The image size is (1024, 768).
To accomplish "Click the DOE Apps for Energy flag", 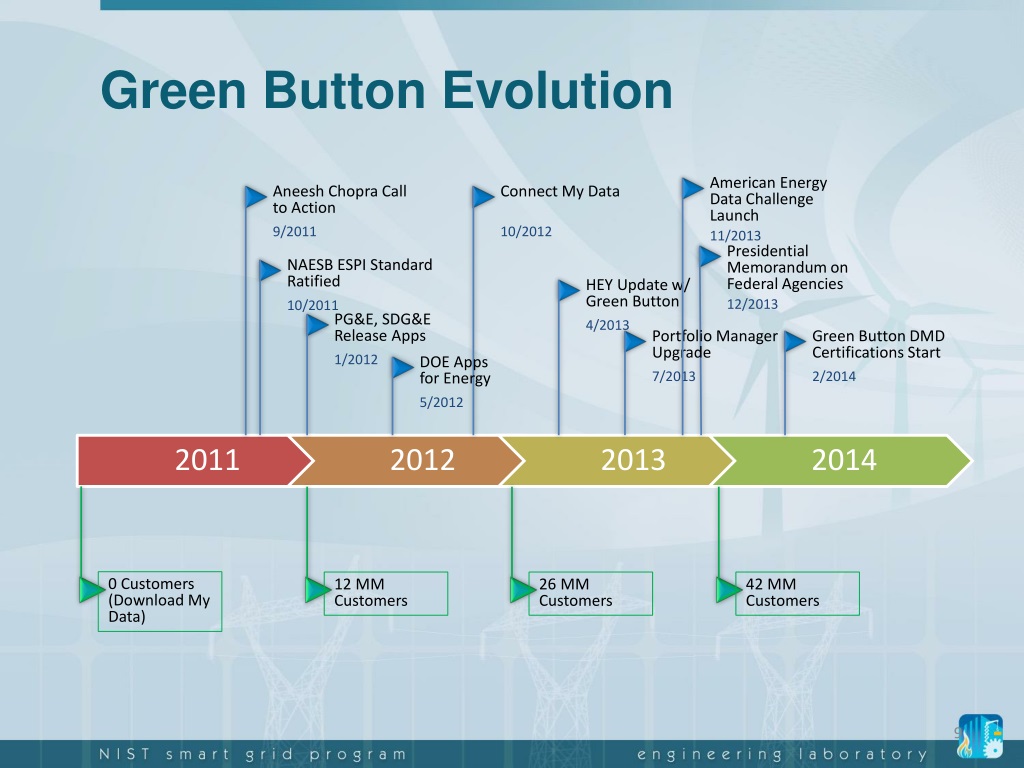I will click(403, 367).
